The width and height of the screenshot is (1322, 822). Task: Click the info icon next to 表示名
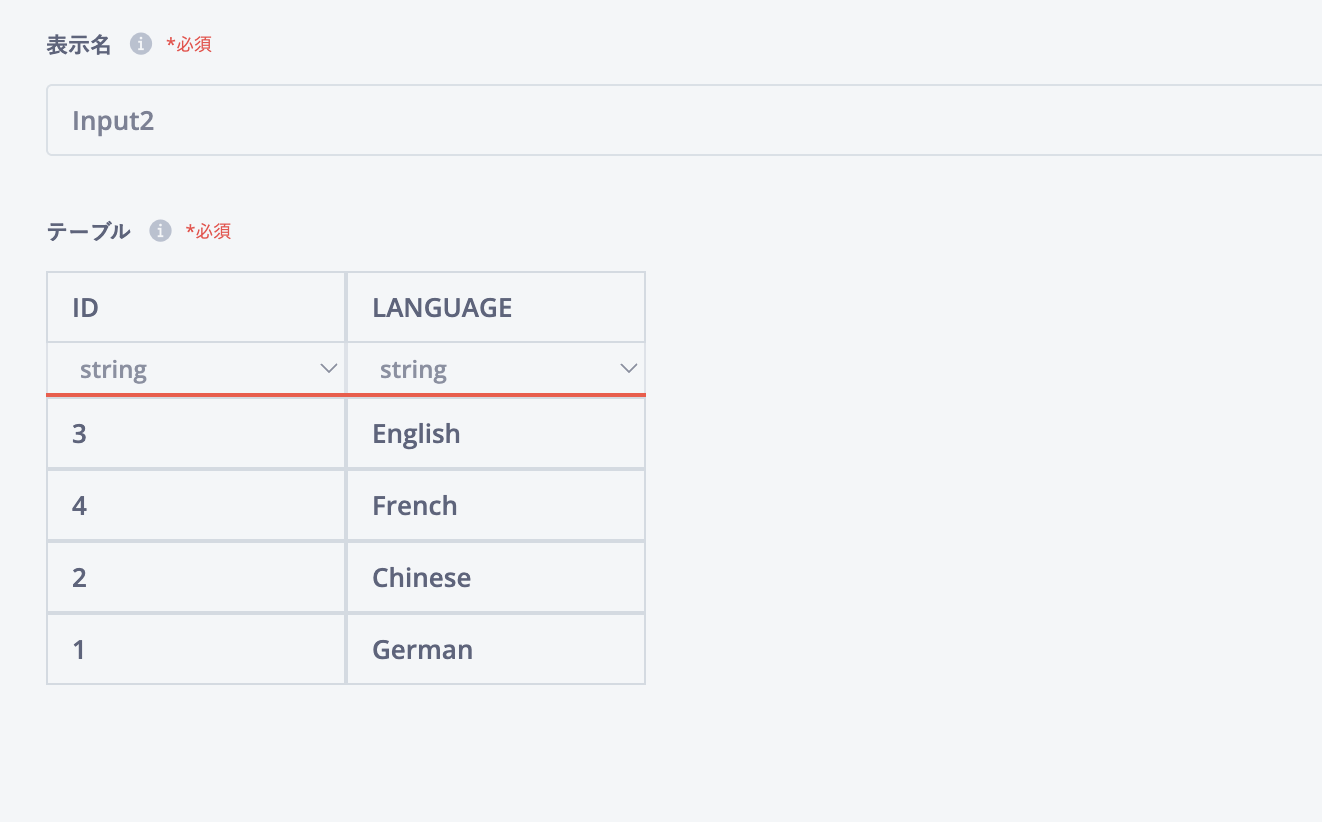[x=141, y=44]
